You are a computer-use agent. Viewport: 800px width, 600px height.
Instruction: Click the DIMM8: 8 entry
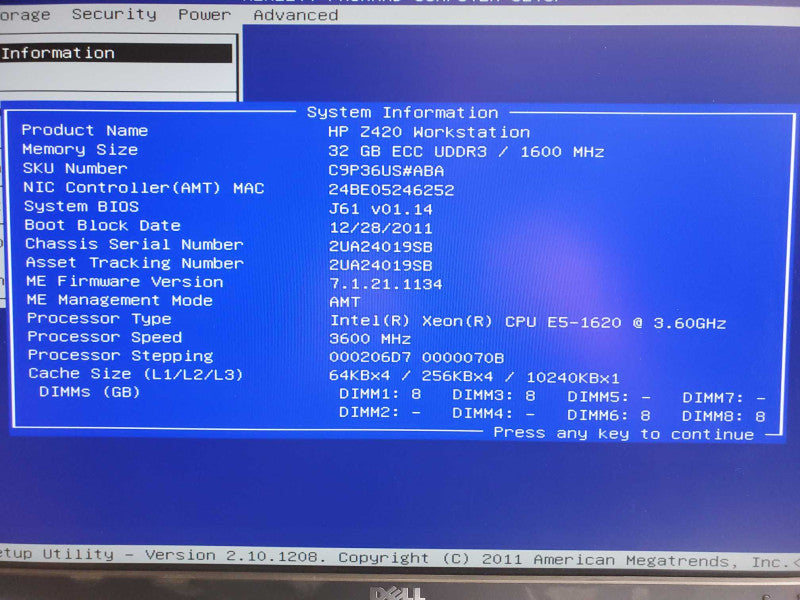(724, 416)
